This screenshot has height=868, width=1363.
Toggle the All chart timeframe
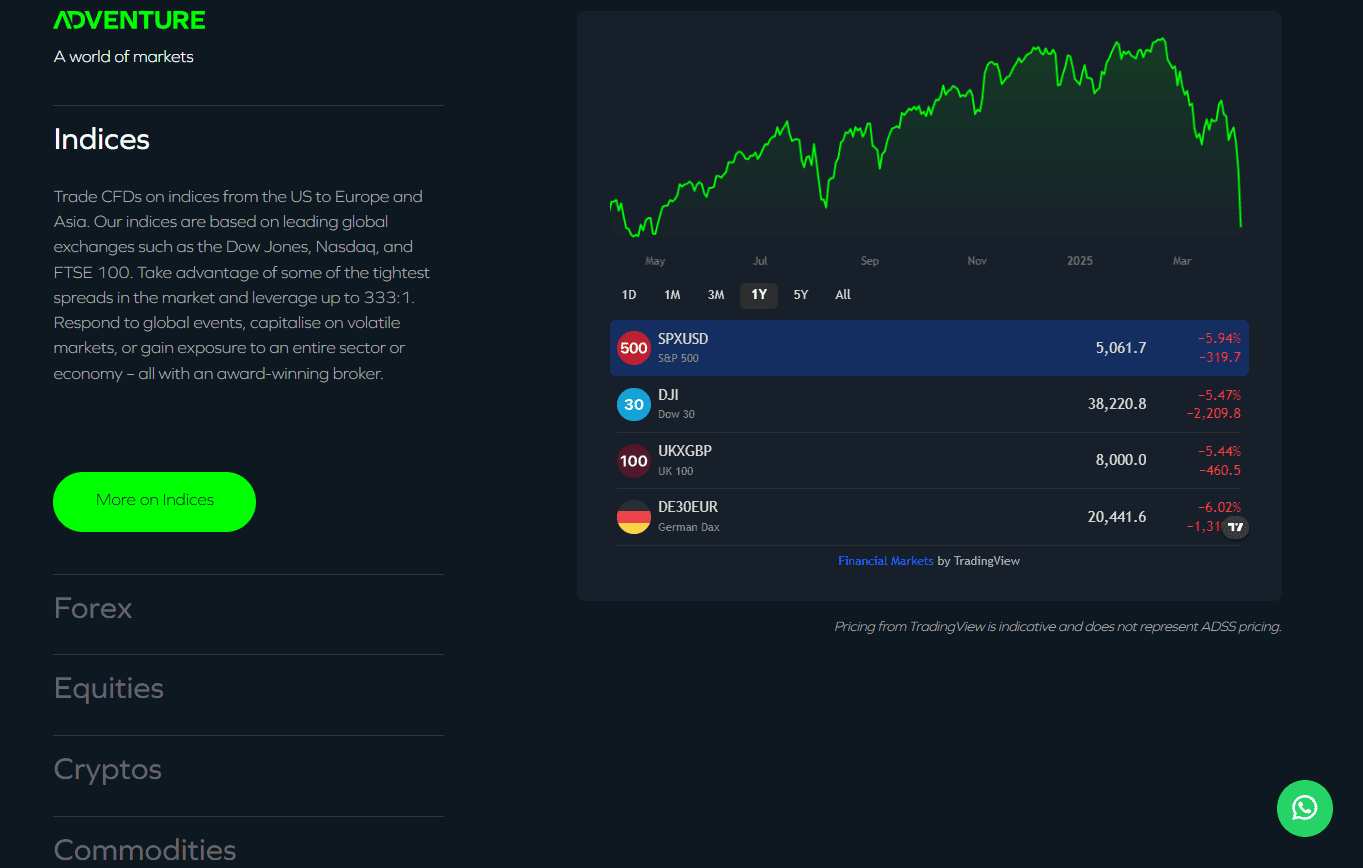[x=842, y=294]
